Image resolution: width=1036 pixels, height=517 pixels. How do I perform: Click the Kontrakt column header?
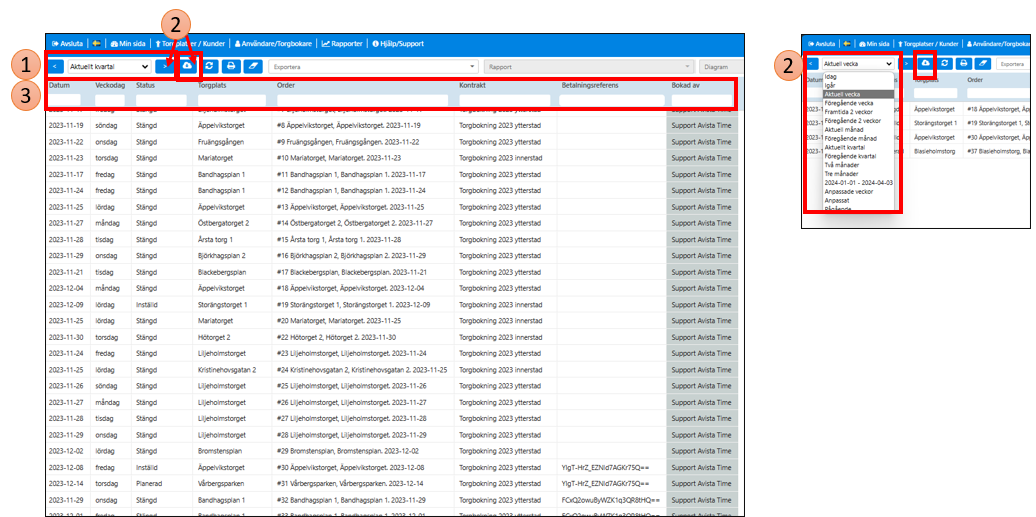click(x=474, y=86)
